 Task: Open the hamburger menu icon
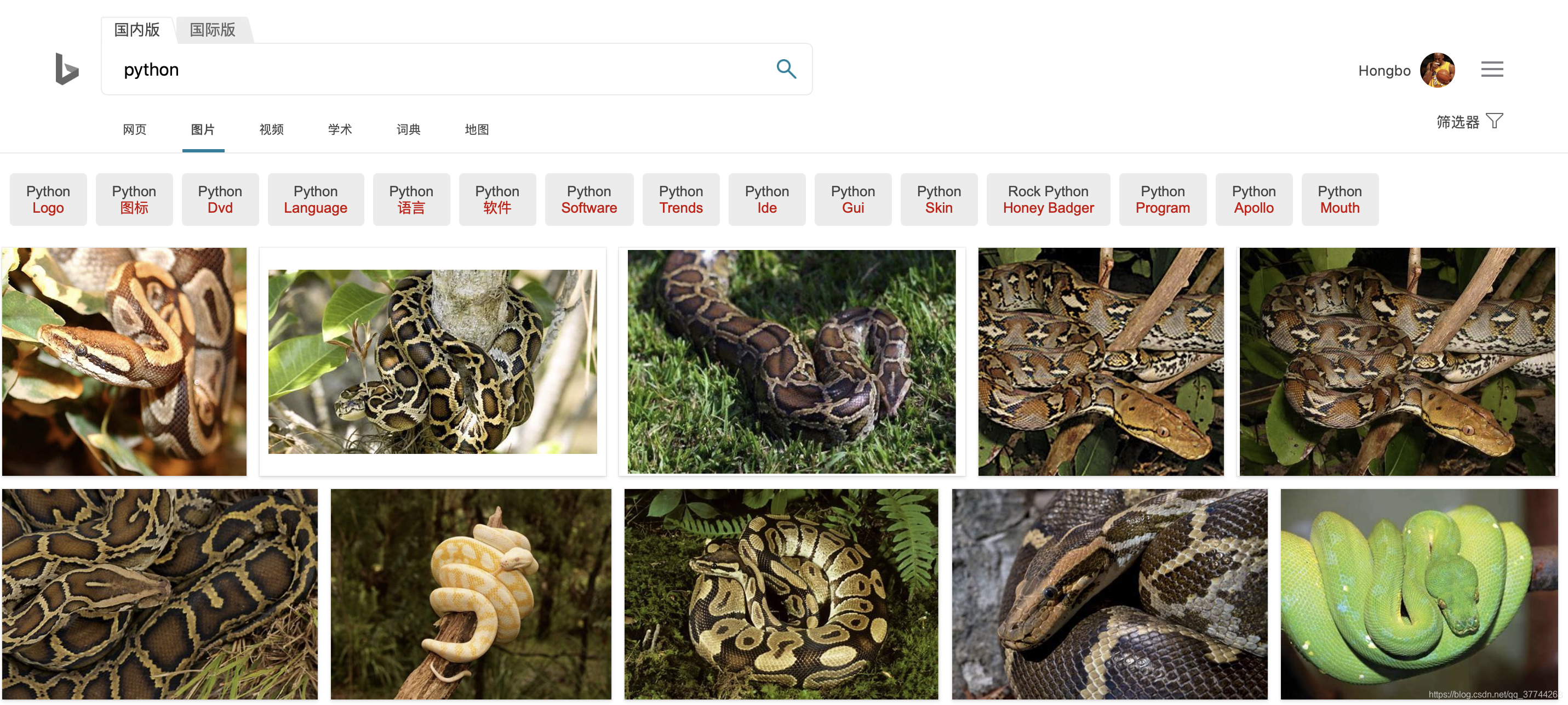click(x=1491, y=69)
